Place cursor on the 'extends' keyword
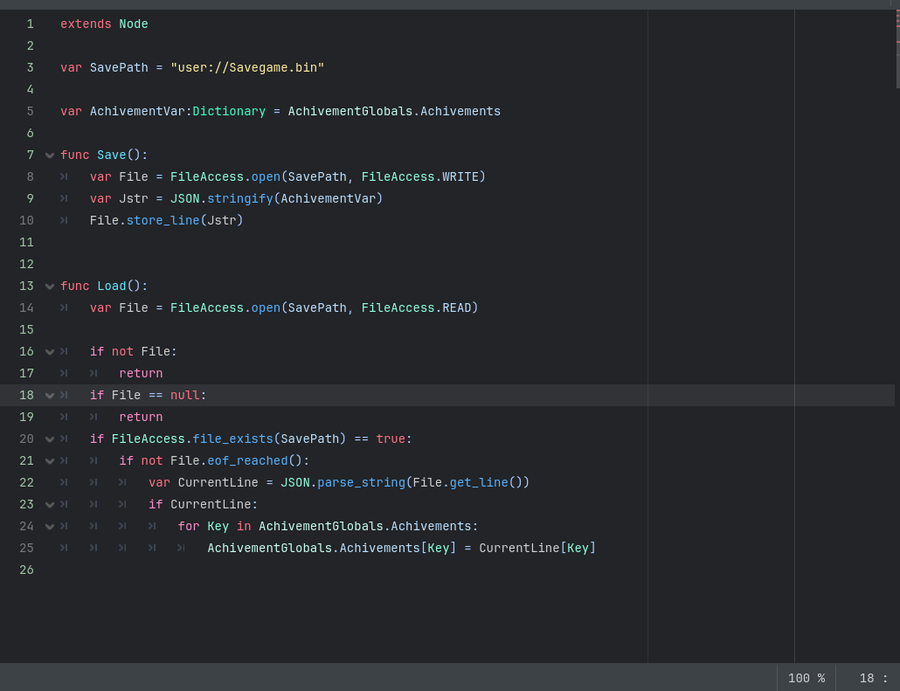 click(85, 24)
